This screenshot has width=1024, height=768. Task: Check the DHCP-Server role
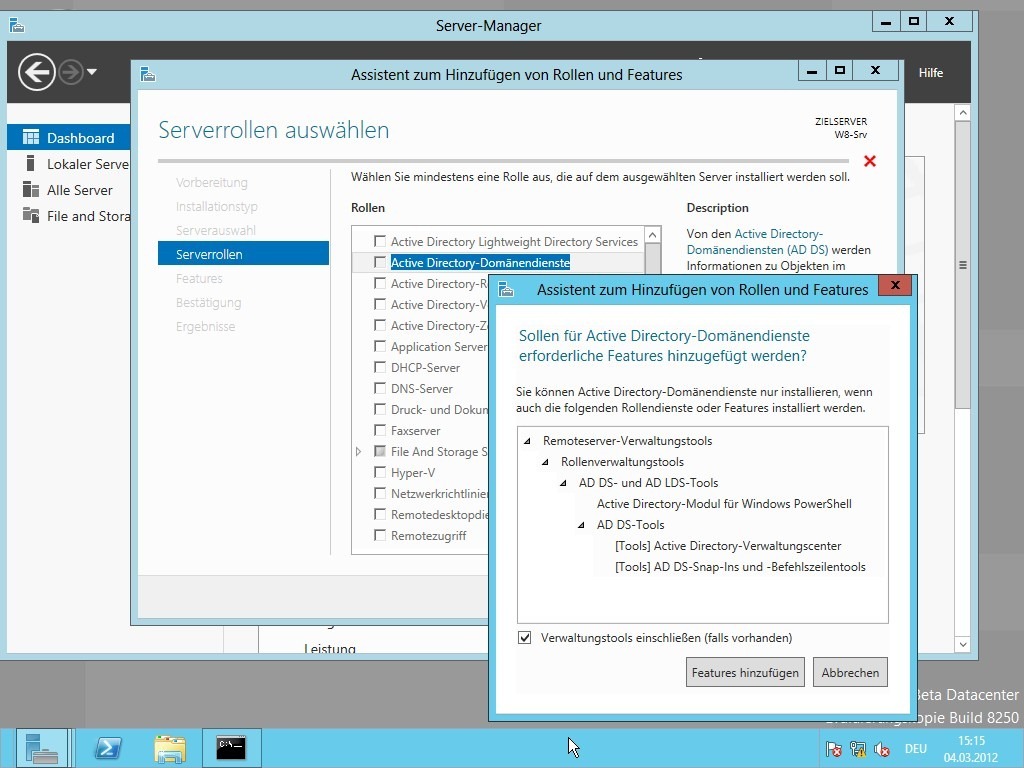tap(379, 367)
